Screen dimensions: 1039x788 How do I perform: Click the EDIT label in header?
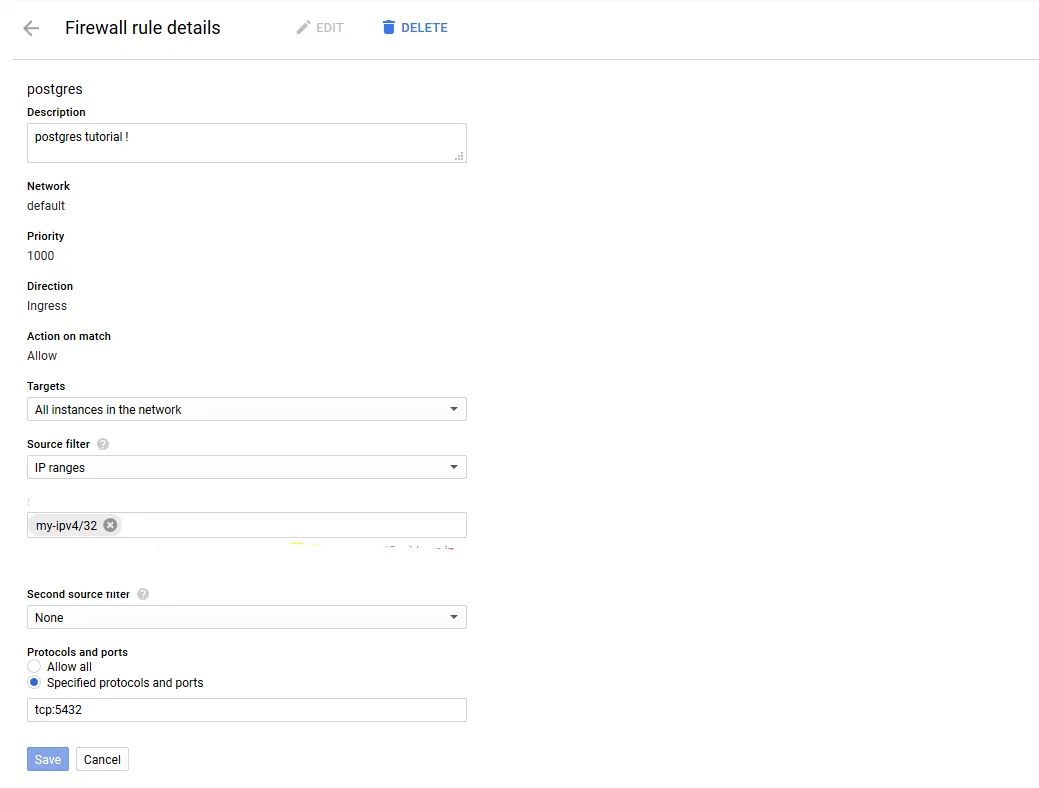coord(330,28)
